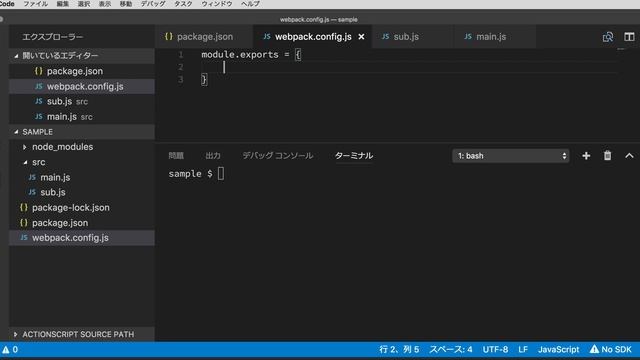The width and height of the screenshot is (640, 360).
Task: Open package.json in SAMPLE tree
Action: [82, 223]
